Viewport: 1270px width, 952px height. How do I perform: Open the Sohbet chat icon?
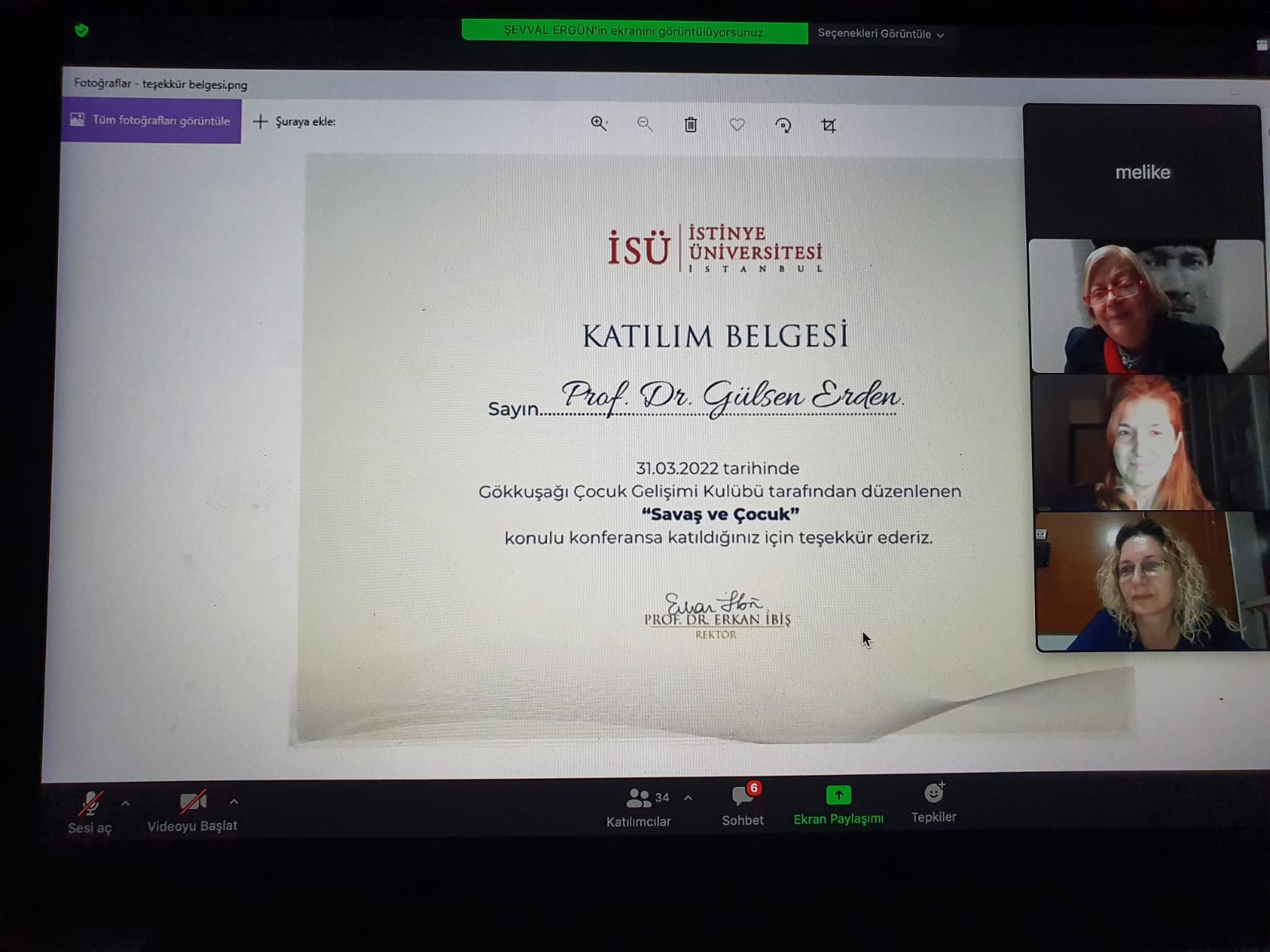(743, 796)
